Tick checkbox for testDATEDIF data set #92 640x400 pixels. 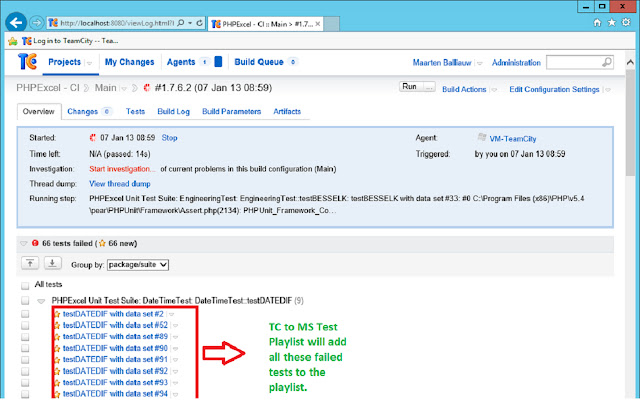(25, 371)
